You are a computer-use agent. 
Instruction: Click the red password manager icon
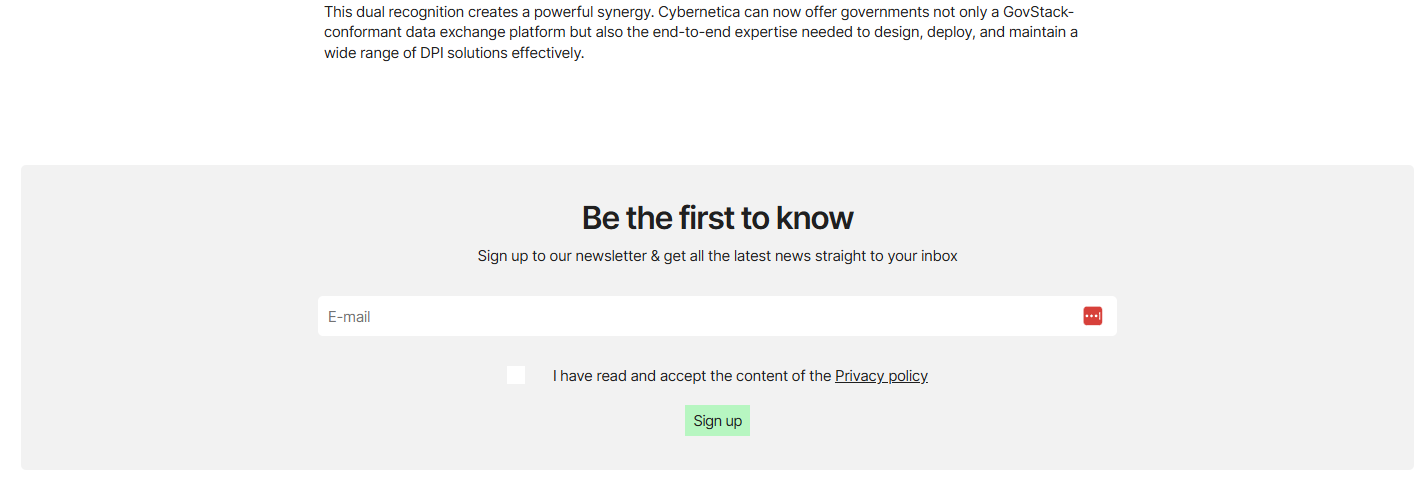(x=1092, y=316)
